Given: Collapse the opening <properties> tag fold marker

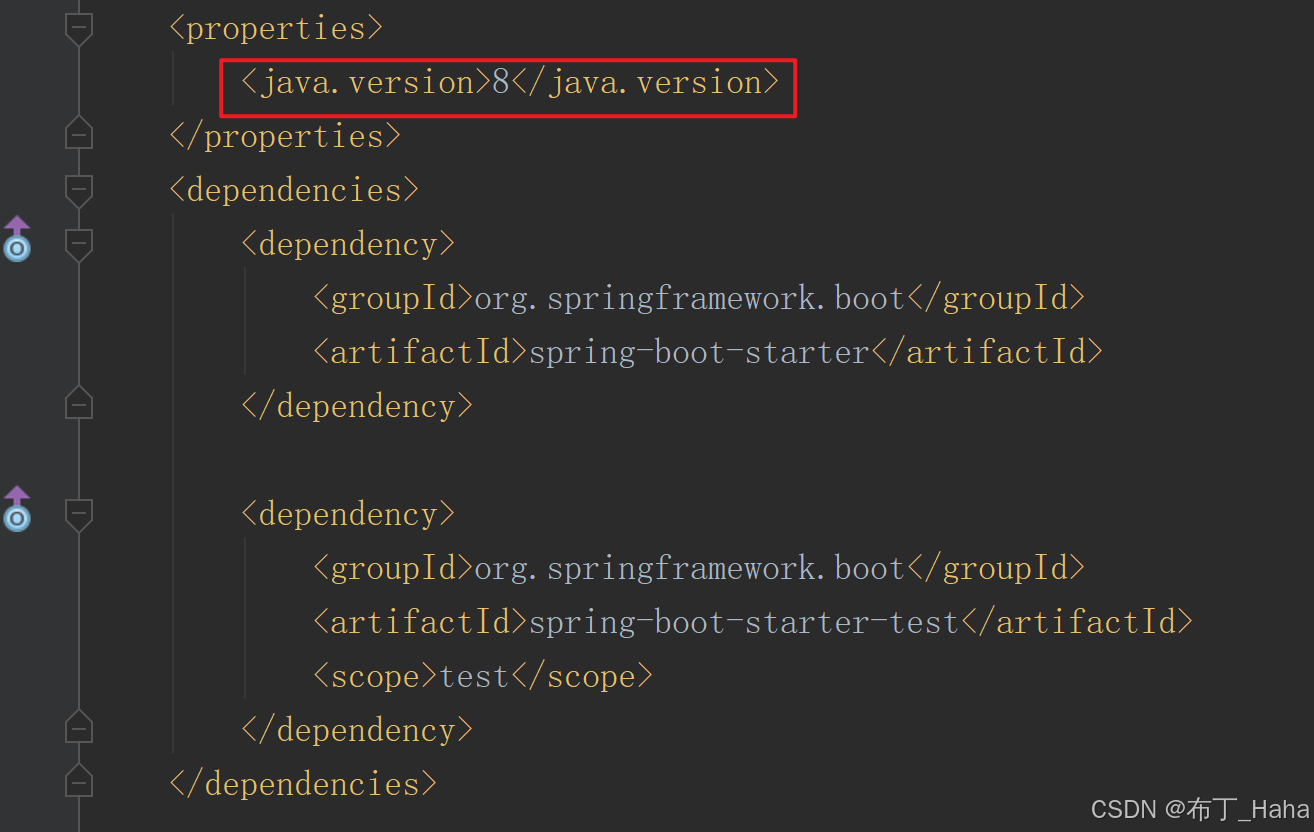Looking at the screenshot, I should click(x=79, y=28).
